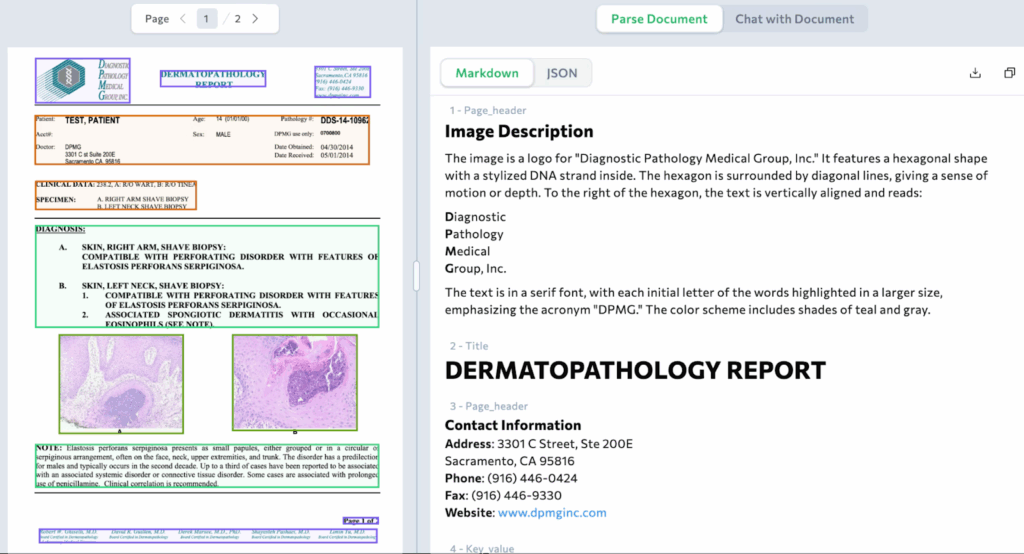
Task: Go to the previous page arrow
Action: [x=183, y=19]
